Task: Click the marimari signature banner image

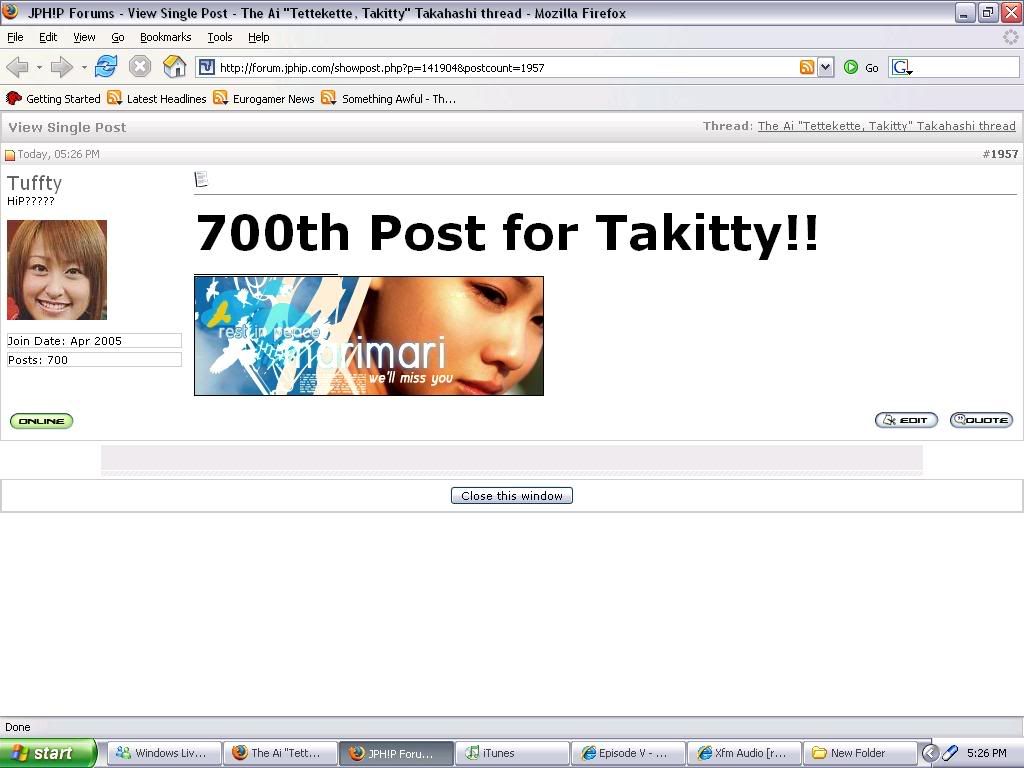Action: (x=369, y=336)
